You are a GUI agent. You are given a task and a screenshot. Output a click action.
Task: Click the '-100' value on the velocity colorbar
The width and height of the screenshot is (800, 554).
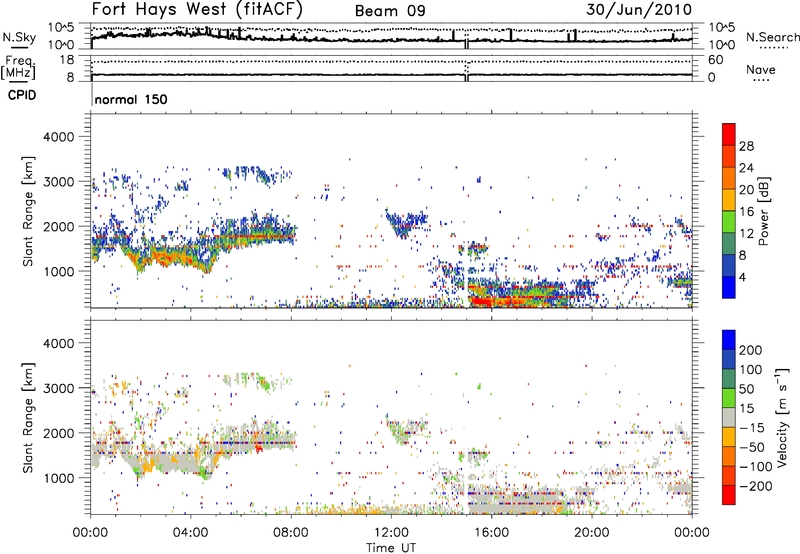(756, 466)
